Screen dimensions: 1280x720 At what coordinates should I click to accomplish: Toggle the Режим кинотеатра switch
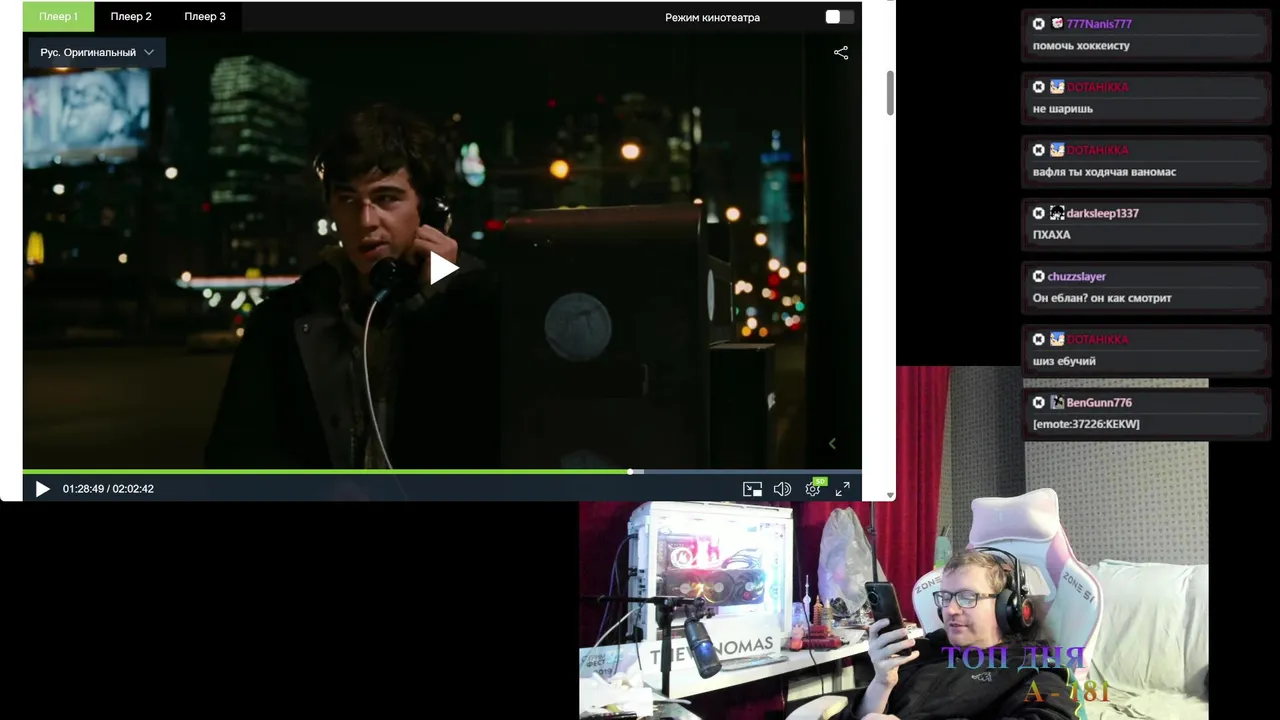pyautogui.click(x=839, y=17)
